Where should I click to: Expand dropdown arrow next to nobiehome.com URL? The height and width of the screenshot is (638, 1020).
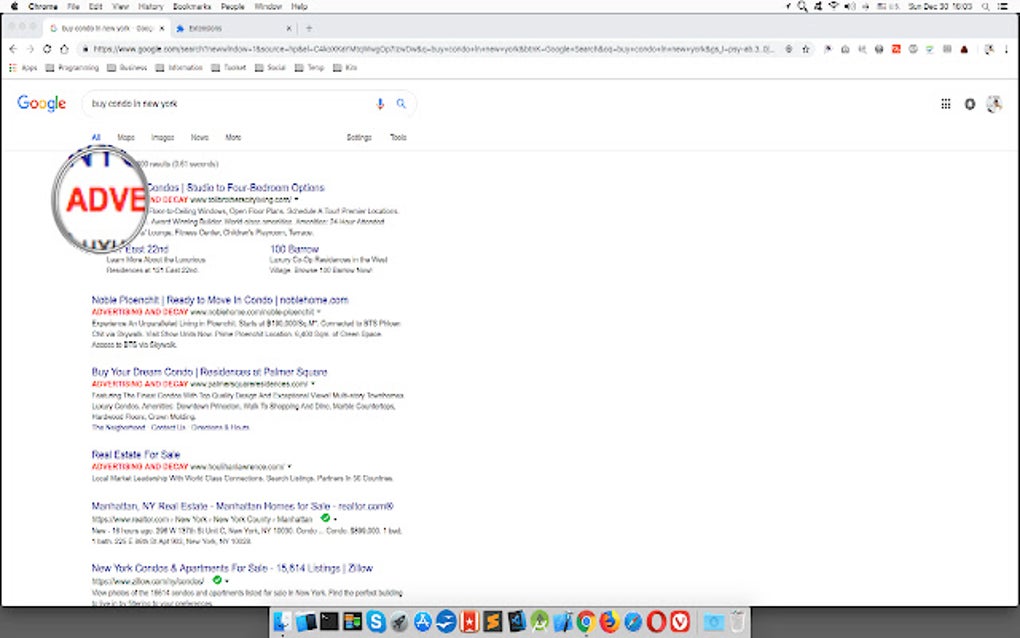[319, 312]
